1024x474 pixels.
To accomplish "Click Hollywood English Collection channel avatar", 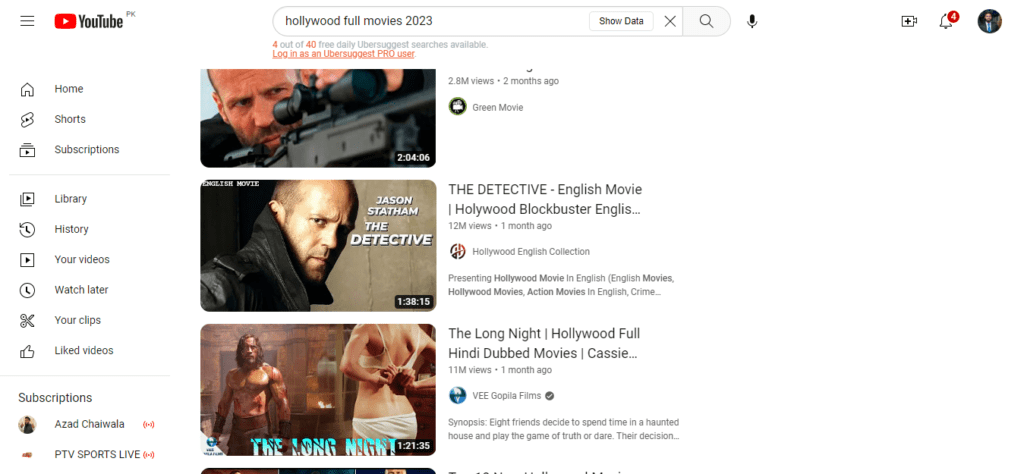I will 457,251.
